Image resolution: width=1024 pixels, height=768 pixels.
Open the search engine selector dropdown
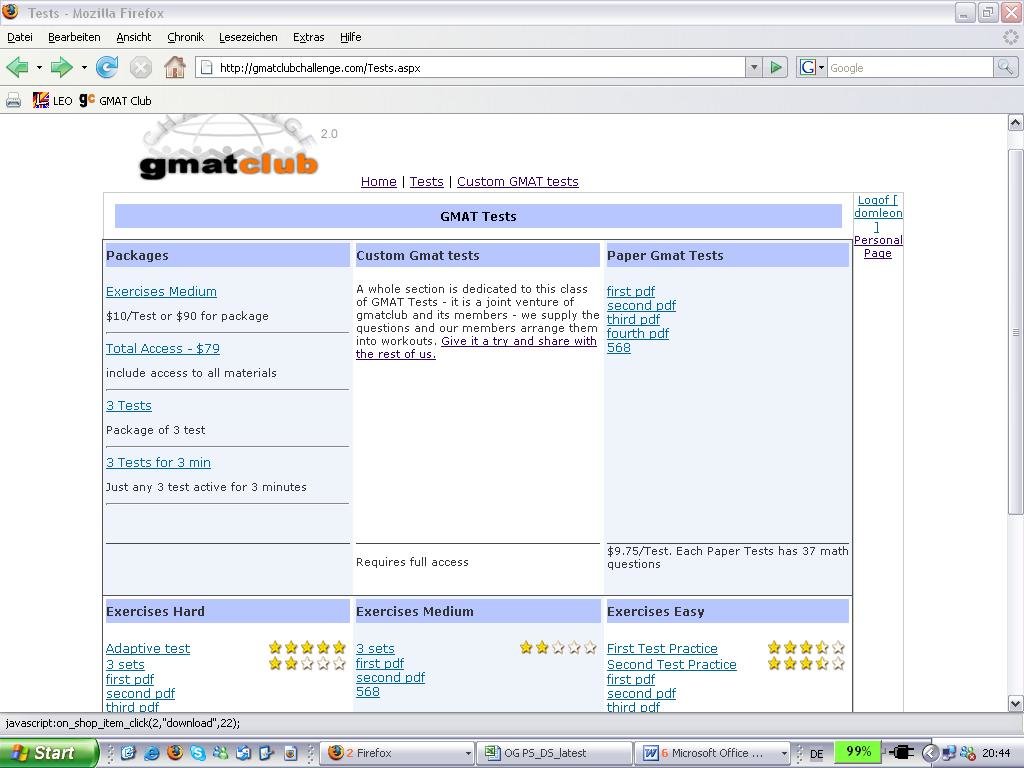(822, 67)
